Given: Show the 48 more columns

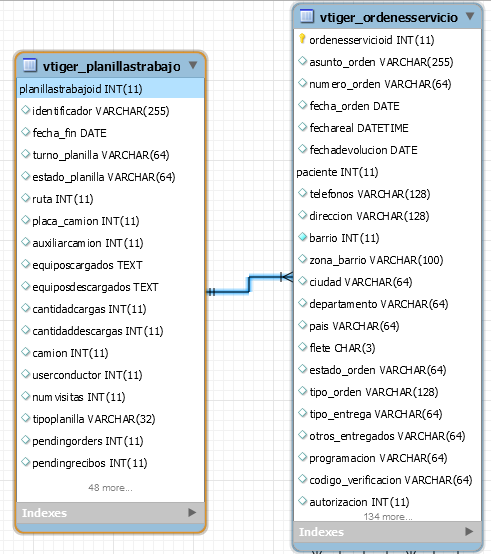Looking at the screenshot, I should (x=110, y=488).
